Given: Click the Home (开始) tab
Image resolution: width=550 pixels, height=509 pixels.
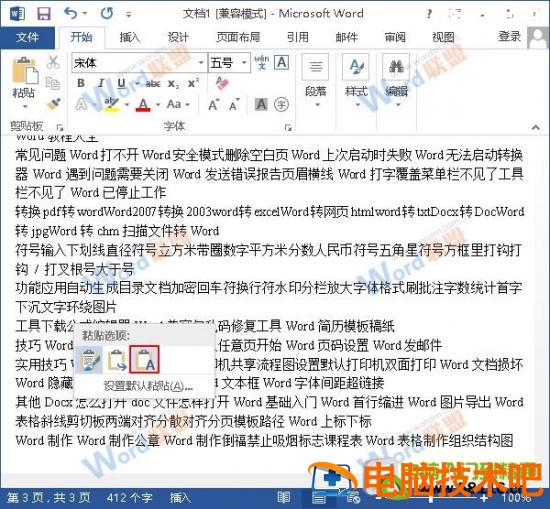Looking at the screenshot, I should tap(81, 37).
